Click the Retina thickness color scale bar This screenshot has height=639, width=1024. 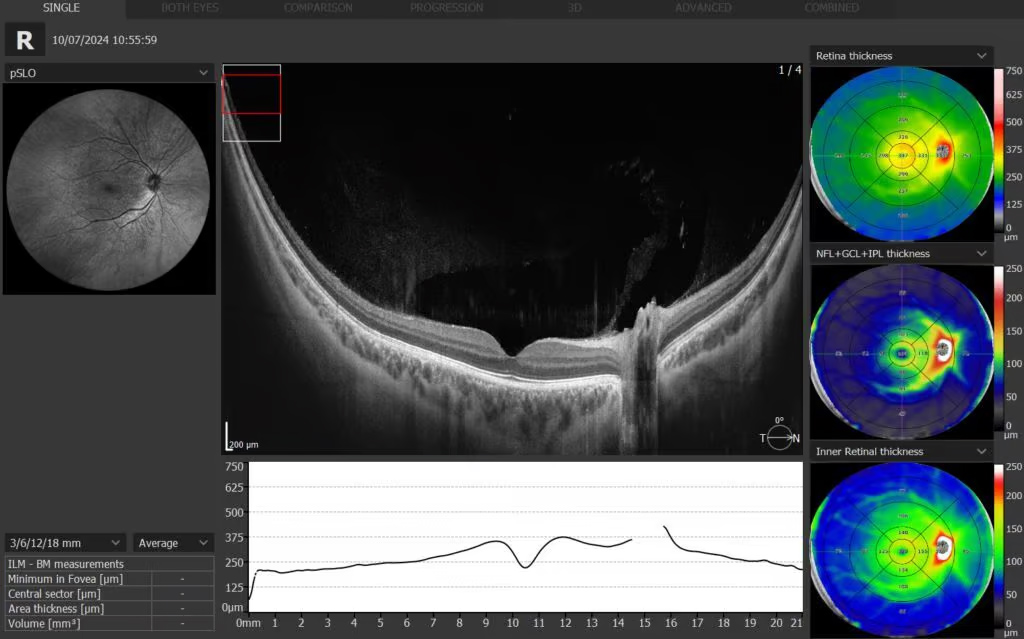999,150
